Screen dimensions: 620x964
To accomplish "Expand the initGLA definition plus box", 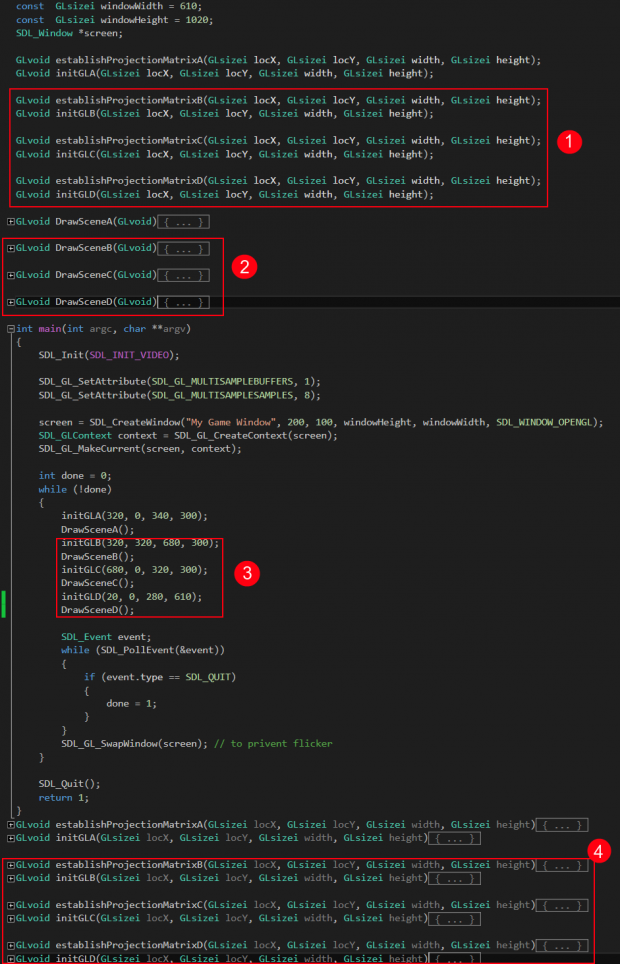I will click(x=11, y=838).
